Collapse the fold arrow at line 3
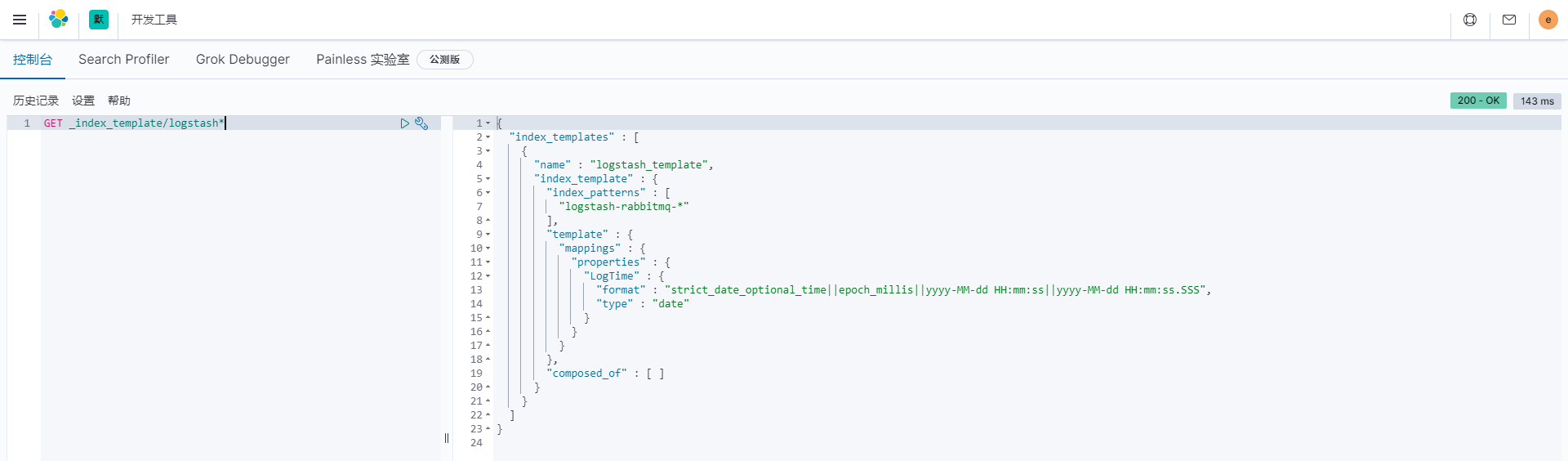The width and height of the screenshot is (1568, 461). click(488, 151)
